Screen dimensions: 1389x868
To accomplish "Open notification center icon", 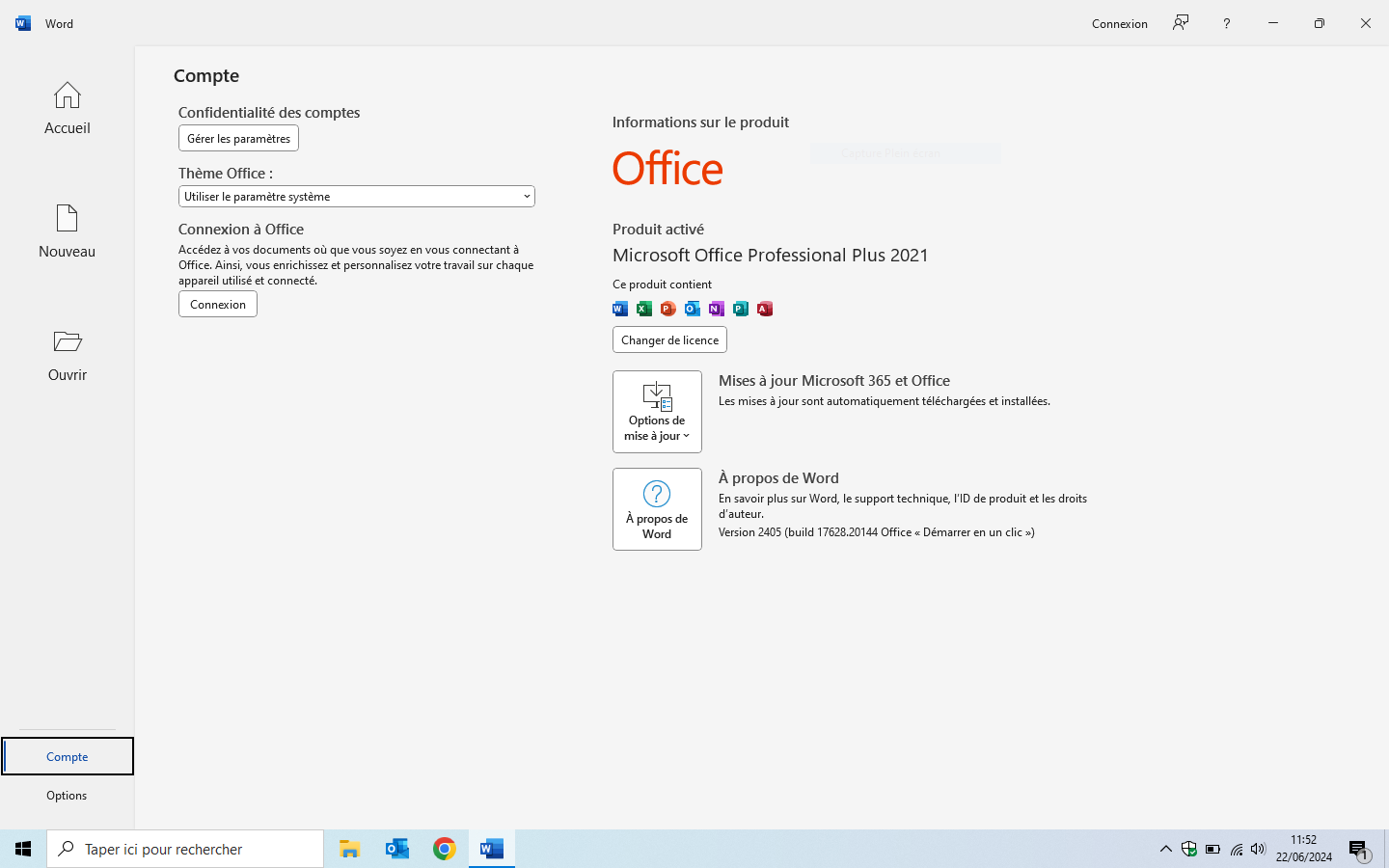I will click(x=1358, y=850).
